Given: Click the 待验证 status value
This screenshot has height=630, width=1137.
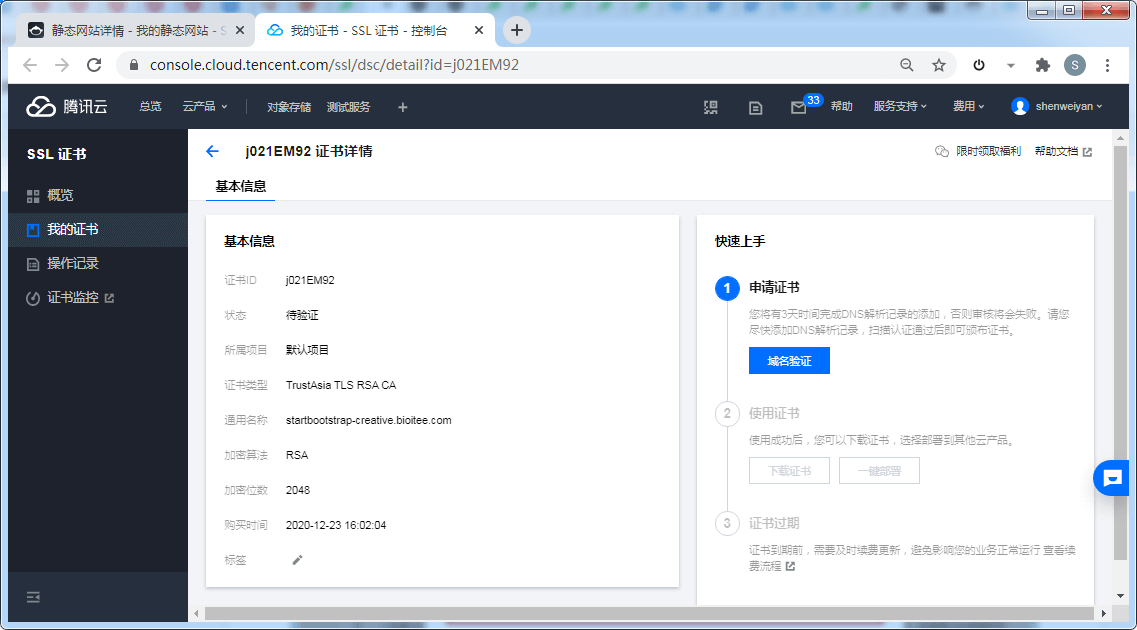Looking at the screenshot, I should [302, 315].
